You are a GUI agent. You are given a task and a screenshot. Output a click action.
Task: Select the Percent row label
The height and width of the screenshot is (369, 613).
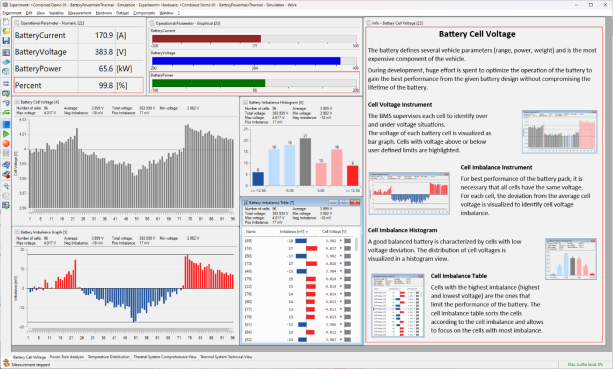coord(28,86)
